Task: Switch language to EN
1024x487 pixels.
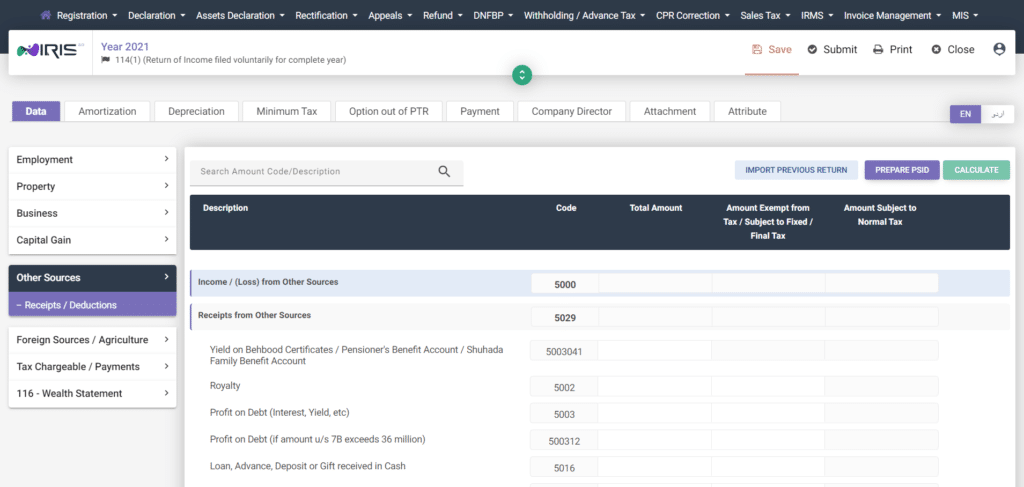Action: click(965, 114)
